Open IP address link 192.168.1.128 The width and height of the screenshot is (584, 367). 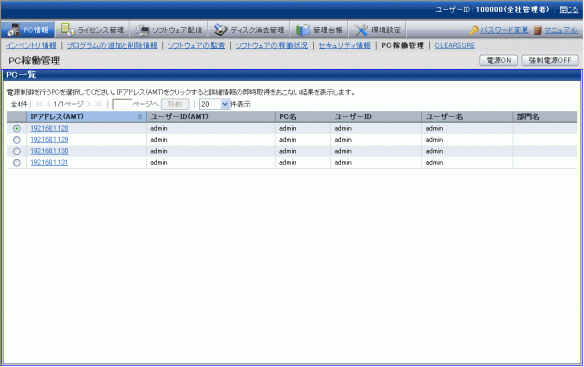[x=49, y=128]
